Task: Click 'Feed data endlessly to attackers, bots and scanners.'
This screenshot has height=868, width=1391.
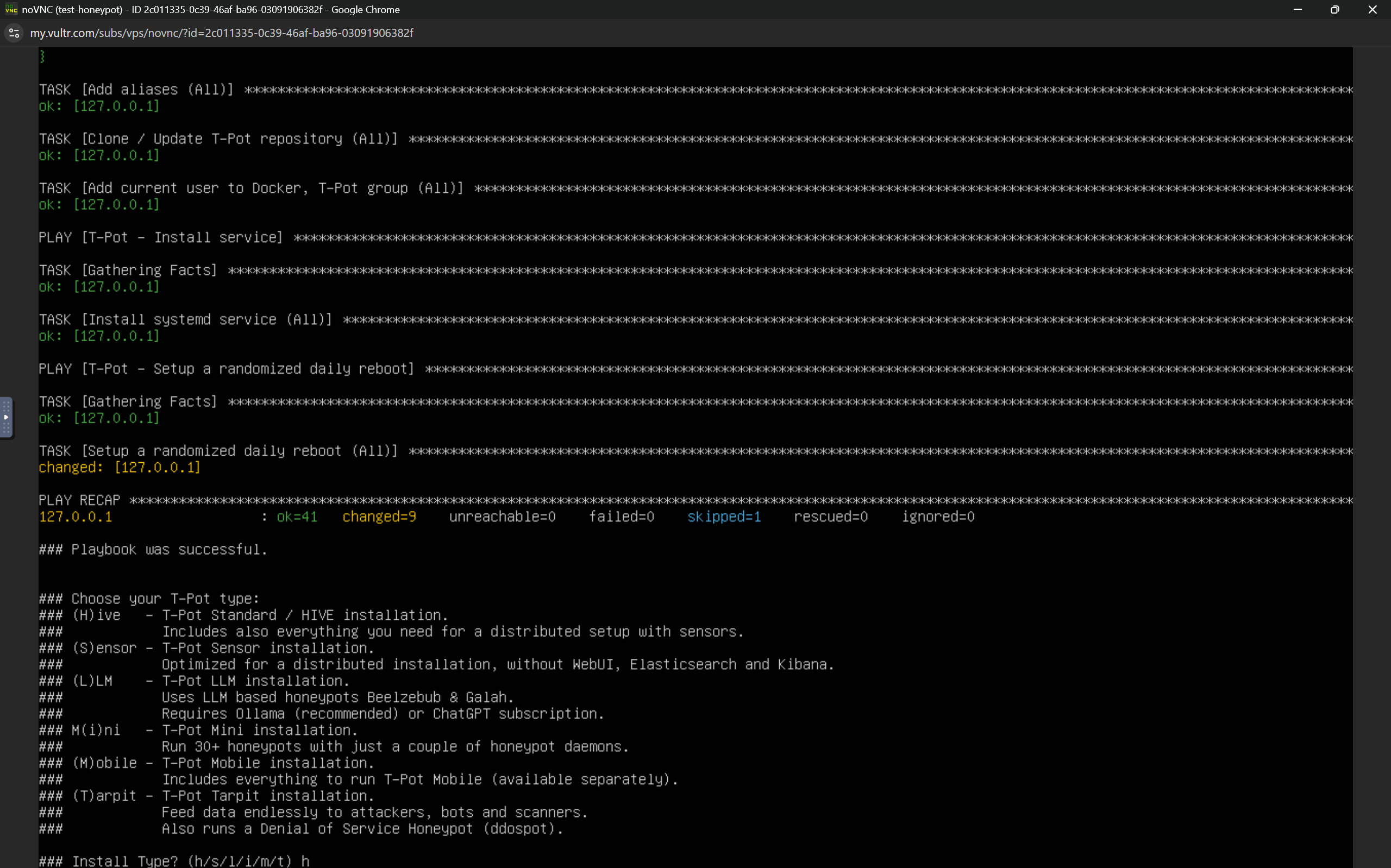Action: pos(375,812)
